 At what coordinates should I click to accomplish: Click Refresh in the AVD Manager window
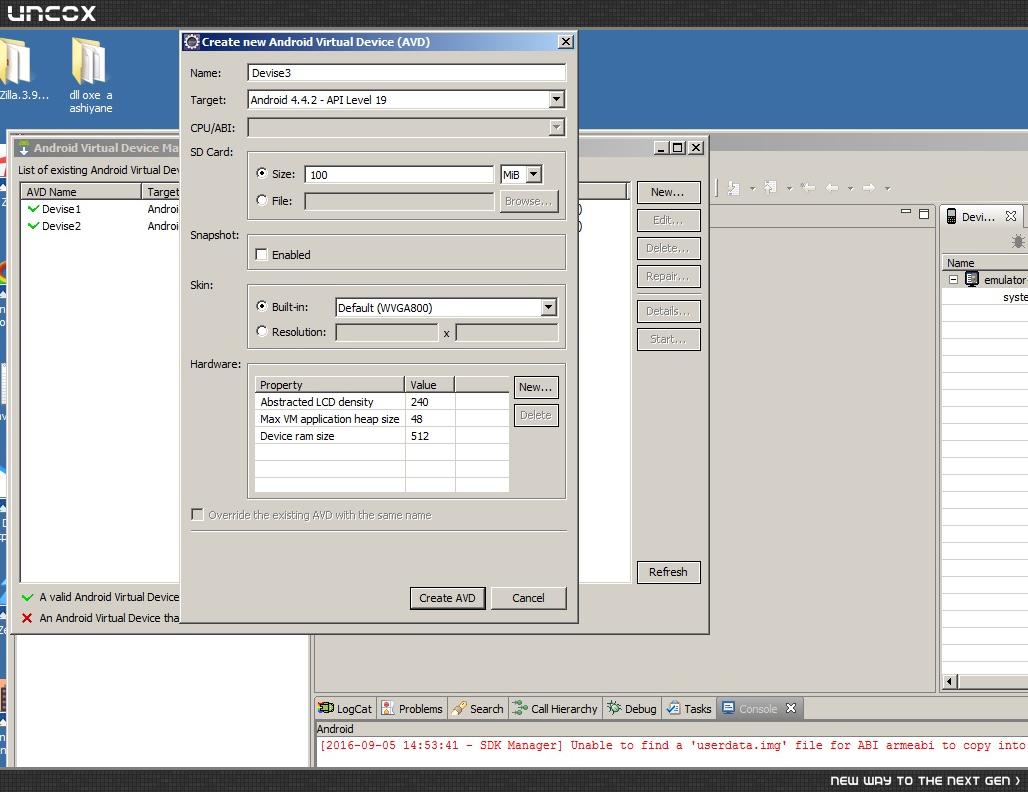coord(668,572)
